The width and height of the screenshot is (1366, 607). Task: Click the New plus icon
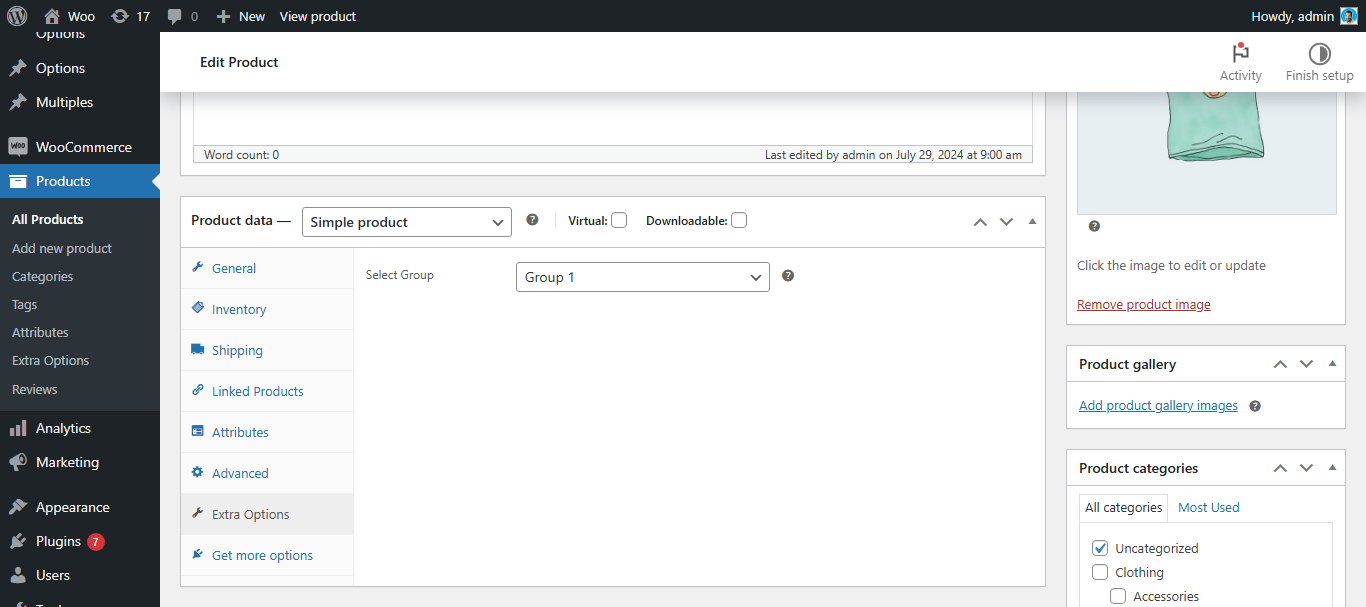pyautogui.click(x=224, y=16)
